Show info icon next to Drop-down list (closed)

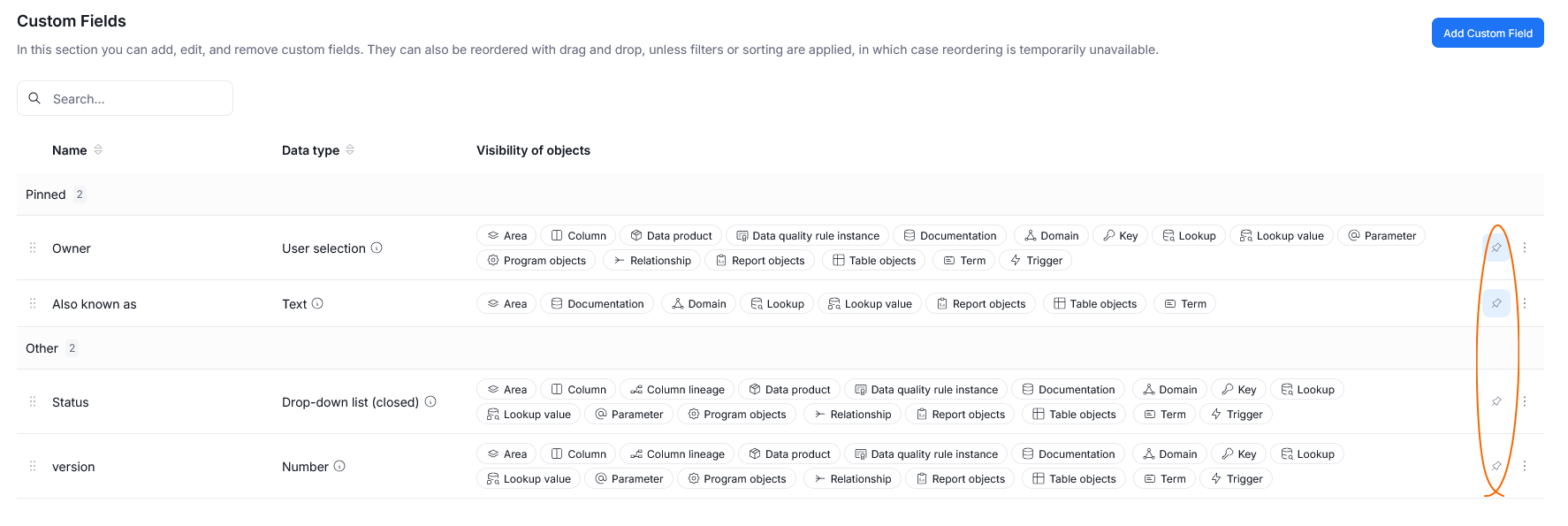click(430, 401)
